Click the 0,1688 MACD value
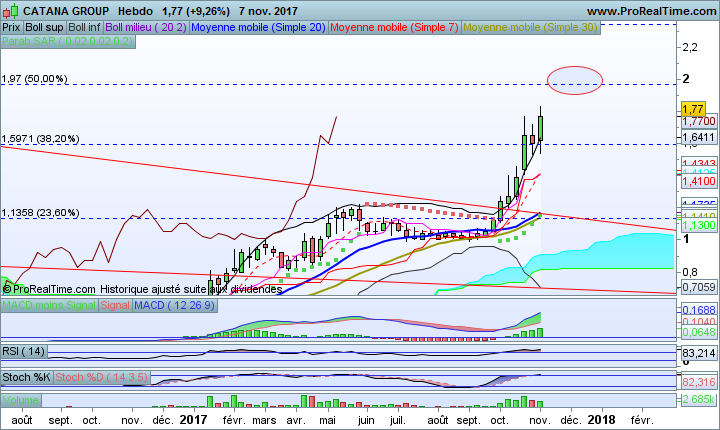Viewport: 720px width, 430px height. (698, 310)
